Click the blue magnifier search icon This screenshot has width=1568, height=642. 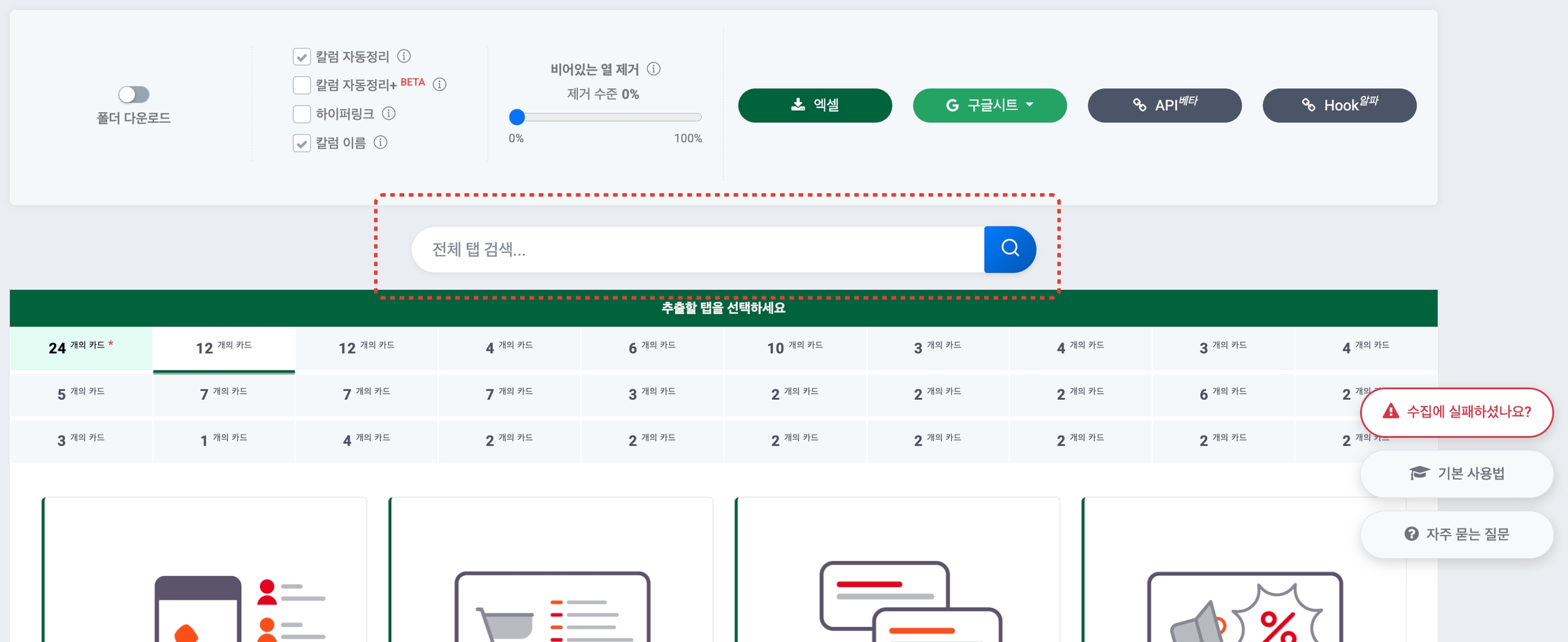1010,249
